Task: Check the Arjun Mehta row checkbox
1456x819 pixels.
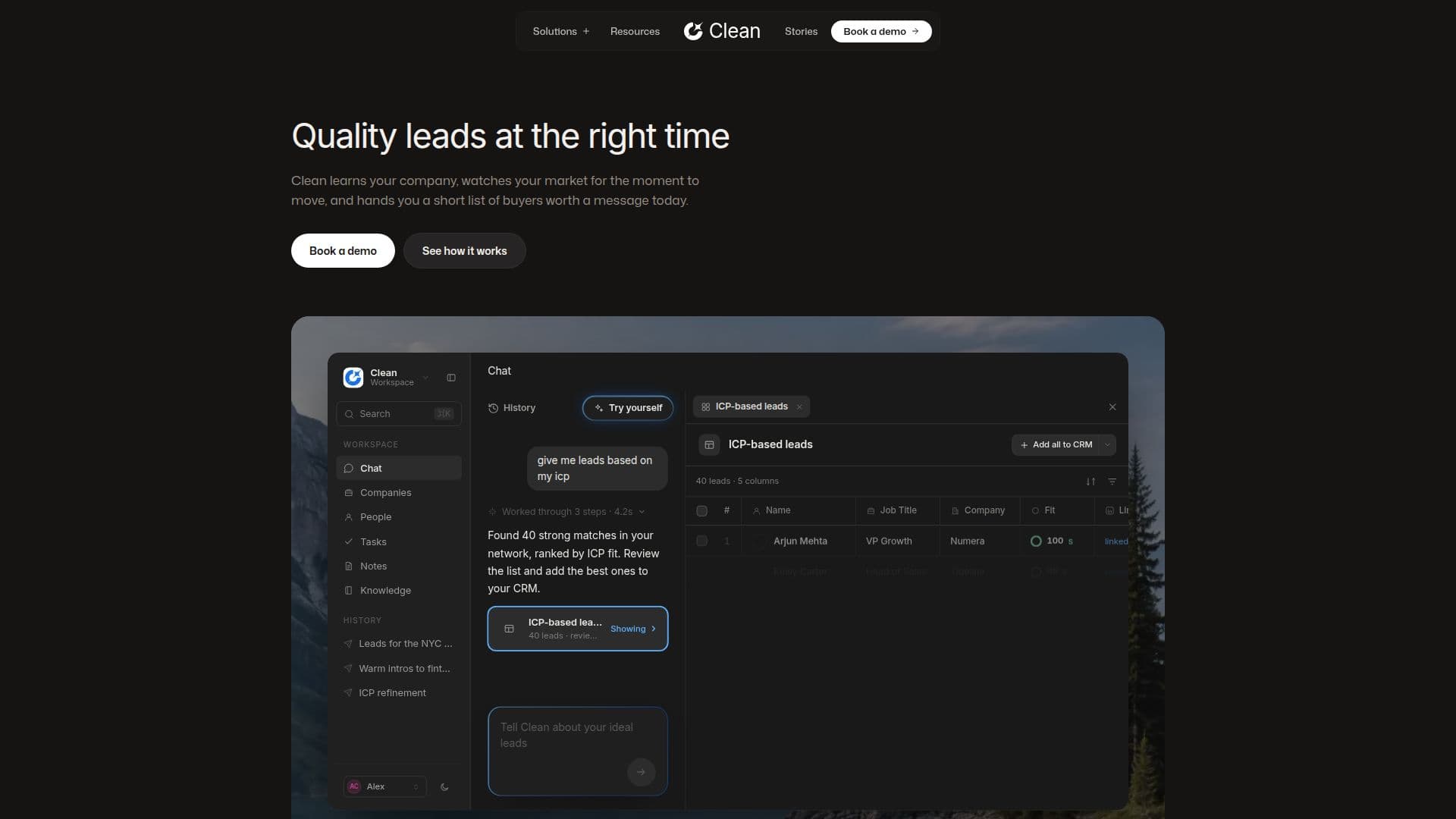Action: coord(701,541)
